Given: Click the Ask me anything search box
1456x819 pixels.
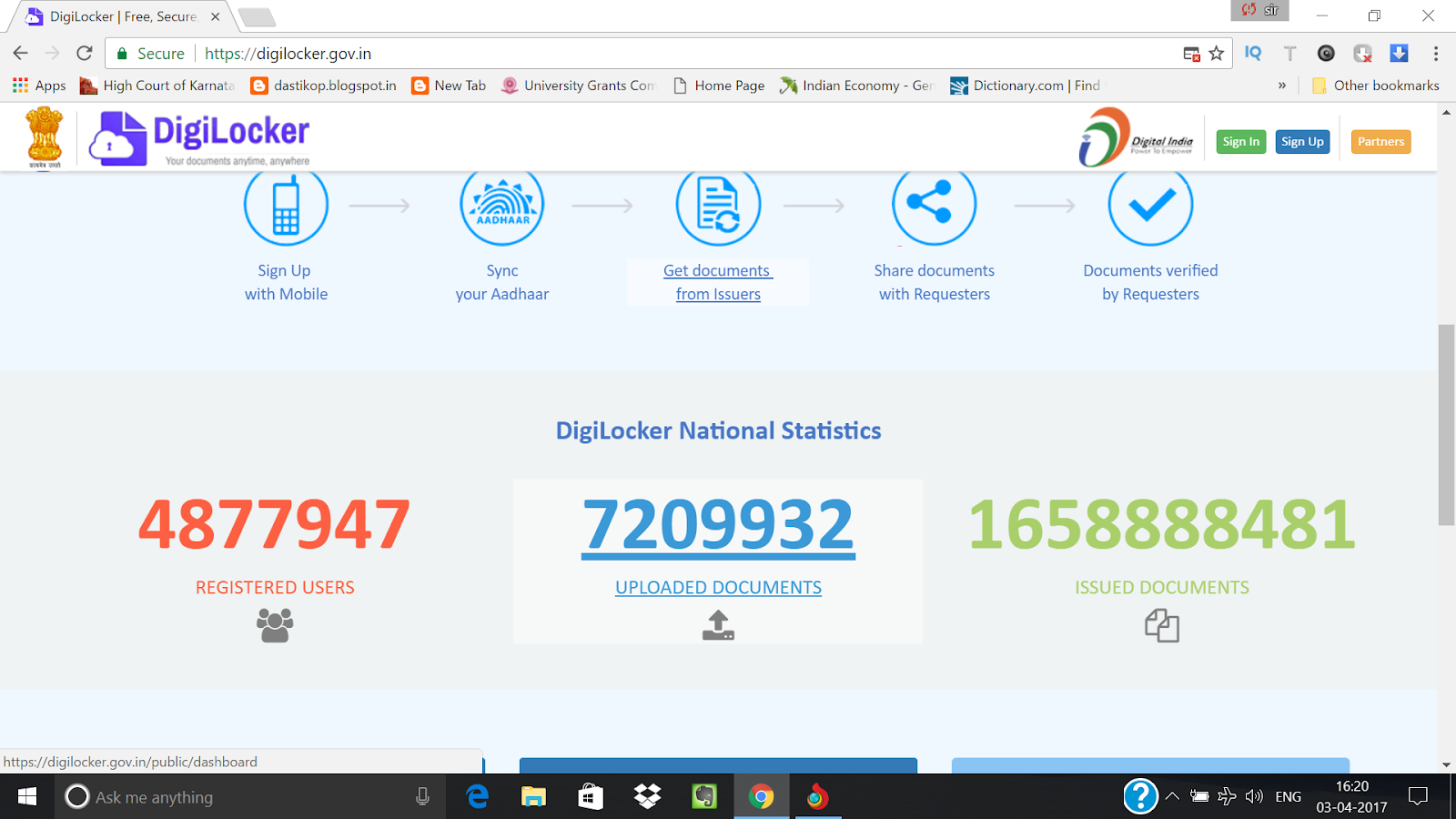Looking at the screenshot, I should pyautogui.click(x=250, y=797).
